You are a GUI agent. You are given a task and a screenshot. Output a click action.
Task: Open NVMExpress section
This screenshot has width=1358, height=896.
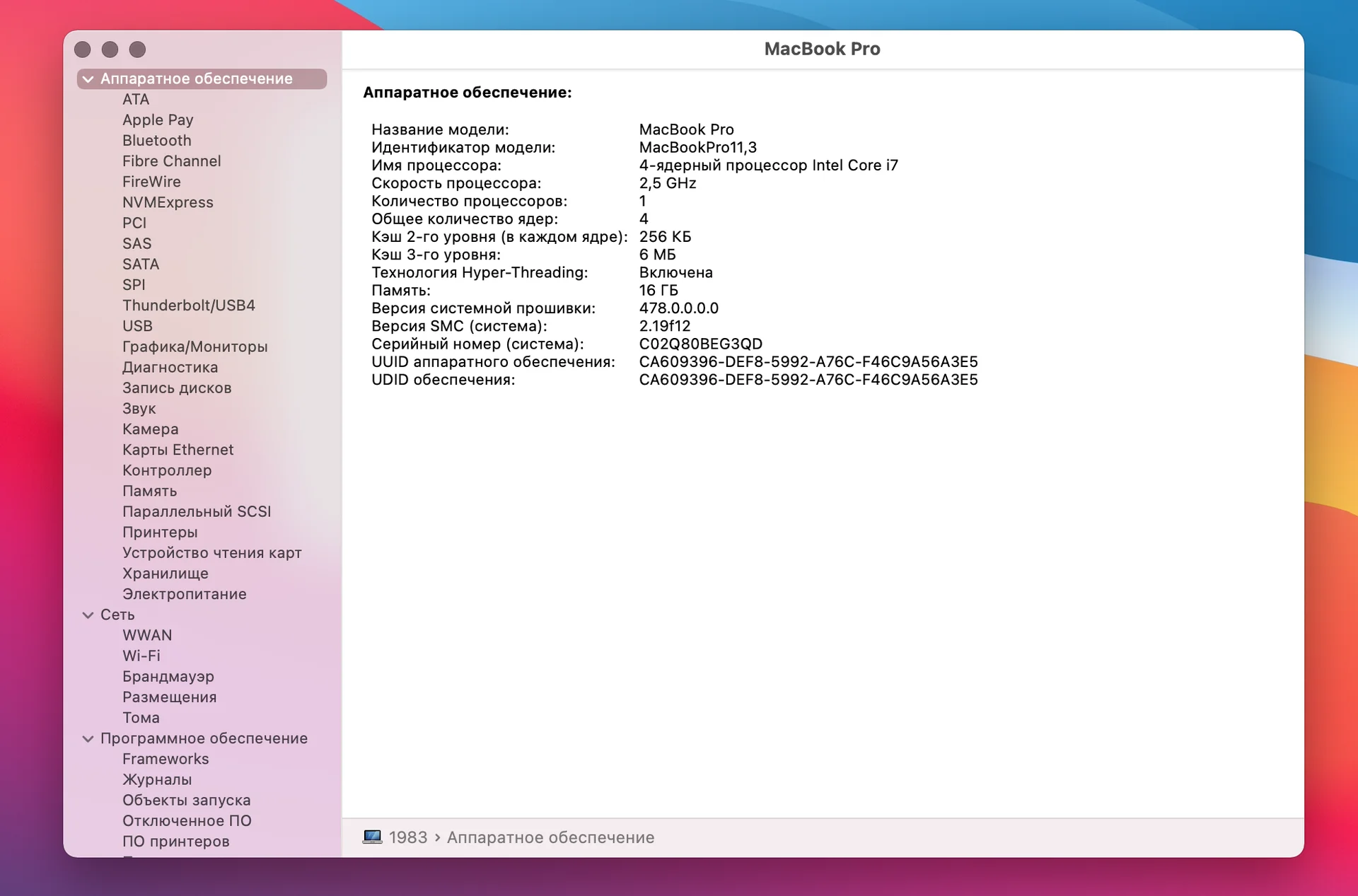click(x=168, y=202)
